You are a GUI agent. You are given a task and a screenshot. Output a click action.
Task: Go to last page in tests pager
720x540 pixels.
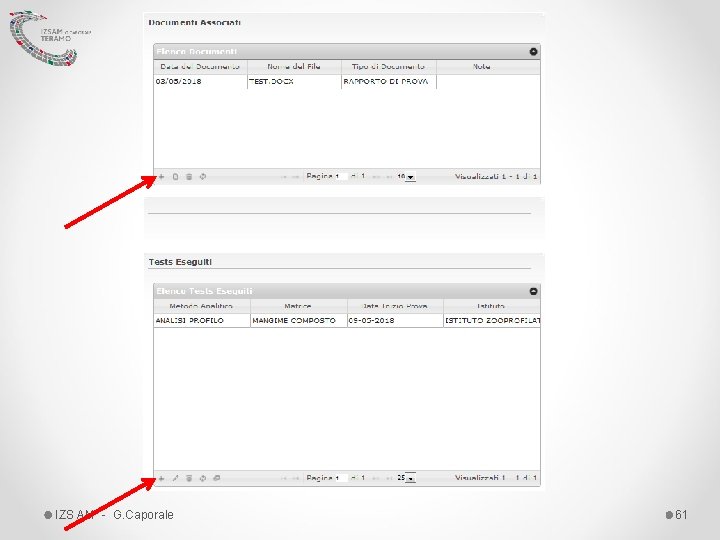[x=388, y=478]
